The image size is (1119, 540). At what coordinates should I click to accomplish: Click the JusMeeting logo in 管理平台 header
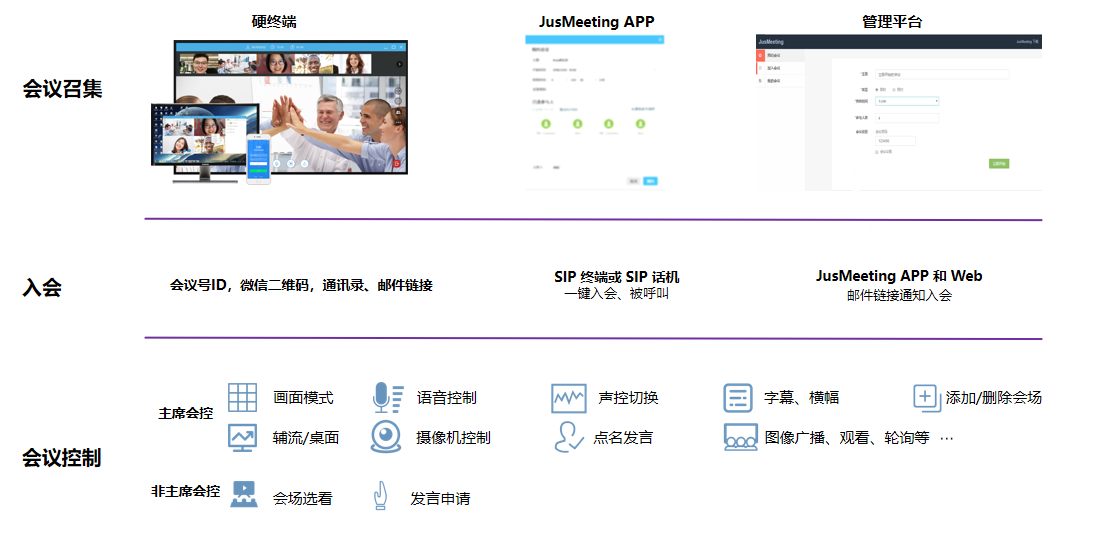pos(771,41)
